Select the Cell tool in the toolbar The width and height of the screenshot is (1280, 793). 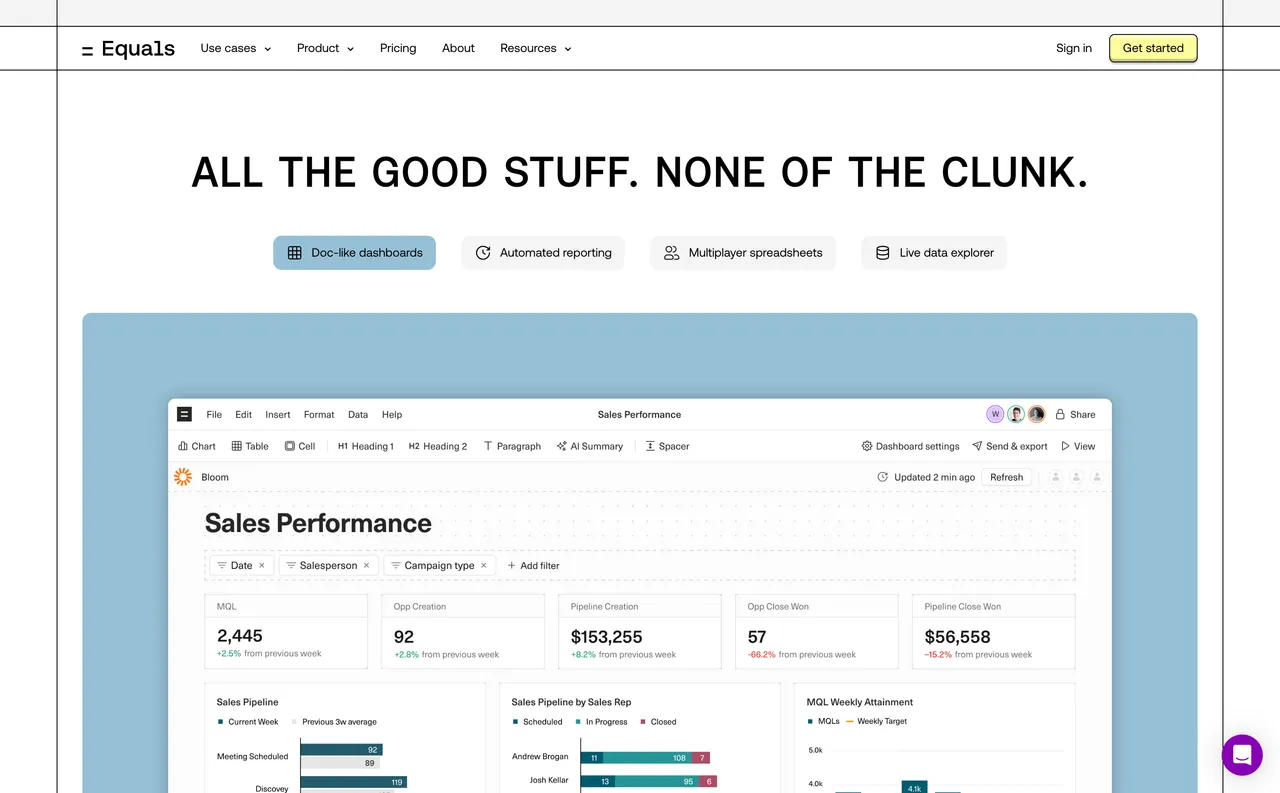[x=300, y=446]
